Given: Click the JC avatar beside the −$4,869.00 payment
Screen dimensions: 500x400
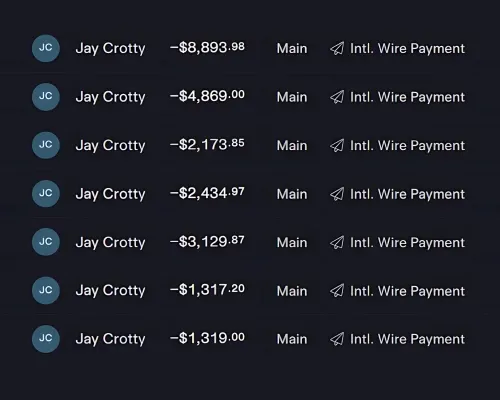Looking at the screenshot, I should tap(46, 97).
